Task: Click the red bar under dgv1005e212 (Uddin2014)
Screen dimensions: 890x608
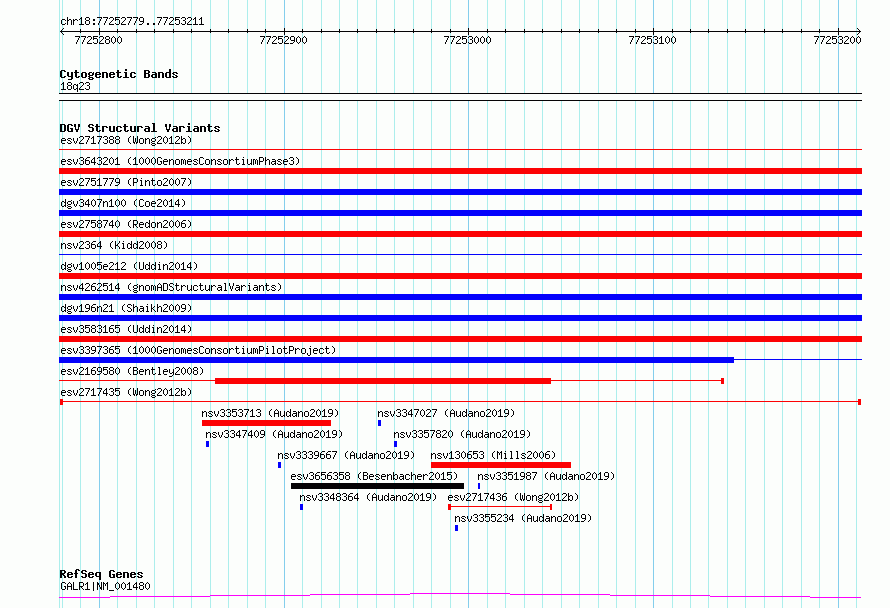Action: pyautogui.click(x=460, y=276)
